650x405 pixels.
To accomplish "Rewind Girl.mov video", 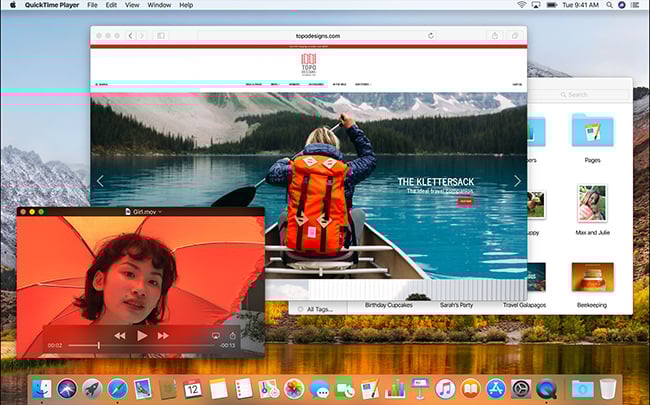I will [x=120, y=336].
